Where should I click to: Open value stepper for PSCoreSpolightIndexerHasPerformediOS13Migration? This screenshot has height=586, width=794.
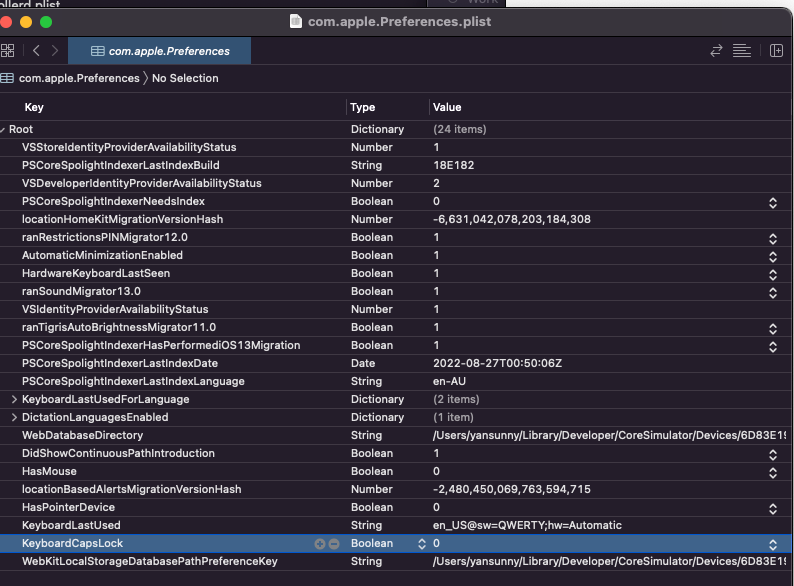click(x=773, y=346)
